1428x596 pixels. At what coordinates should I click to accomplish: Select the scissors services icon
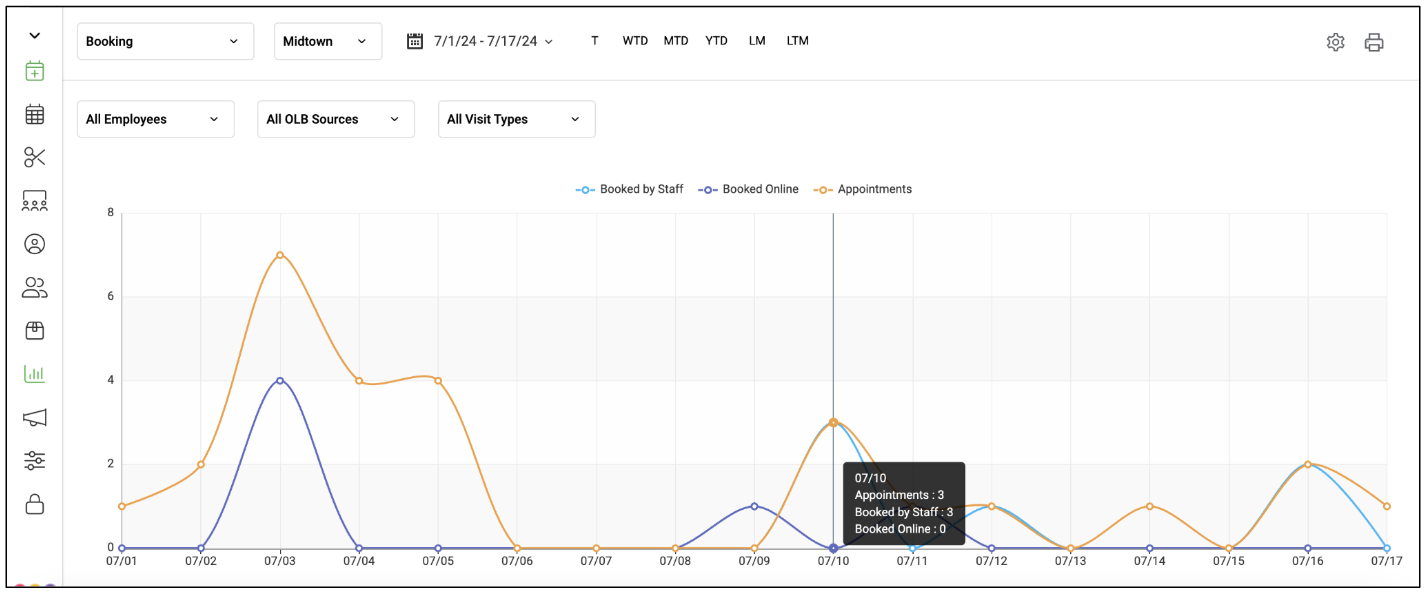(x=34, y=157)
